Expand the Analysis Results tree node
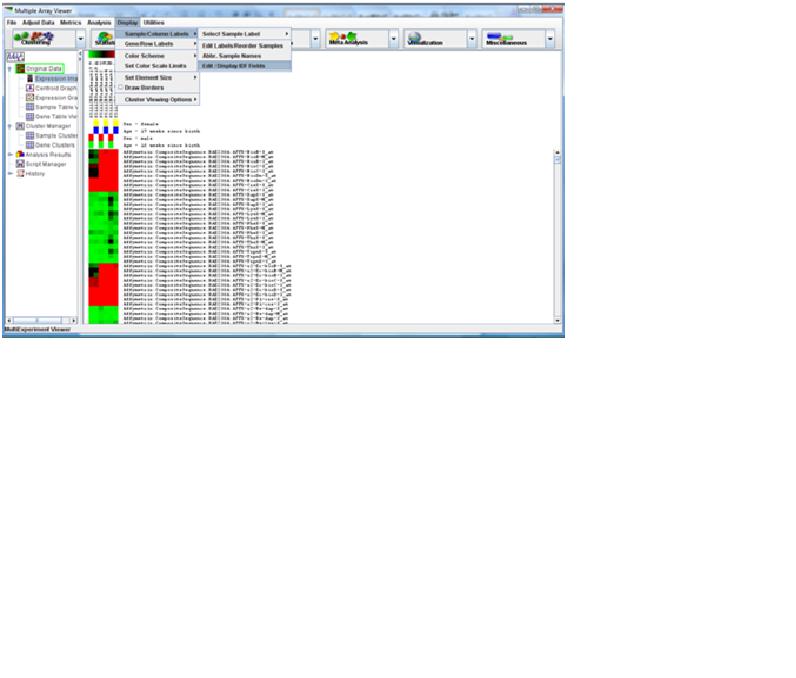This screenshot has width=796, height=678. coord(10,154)
